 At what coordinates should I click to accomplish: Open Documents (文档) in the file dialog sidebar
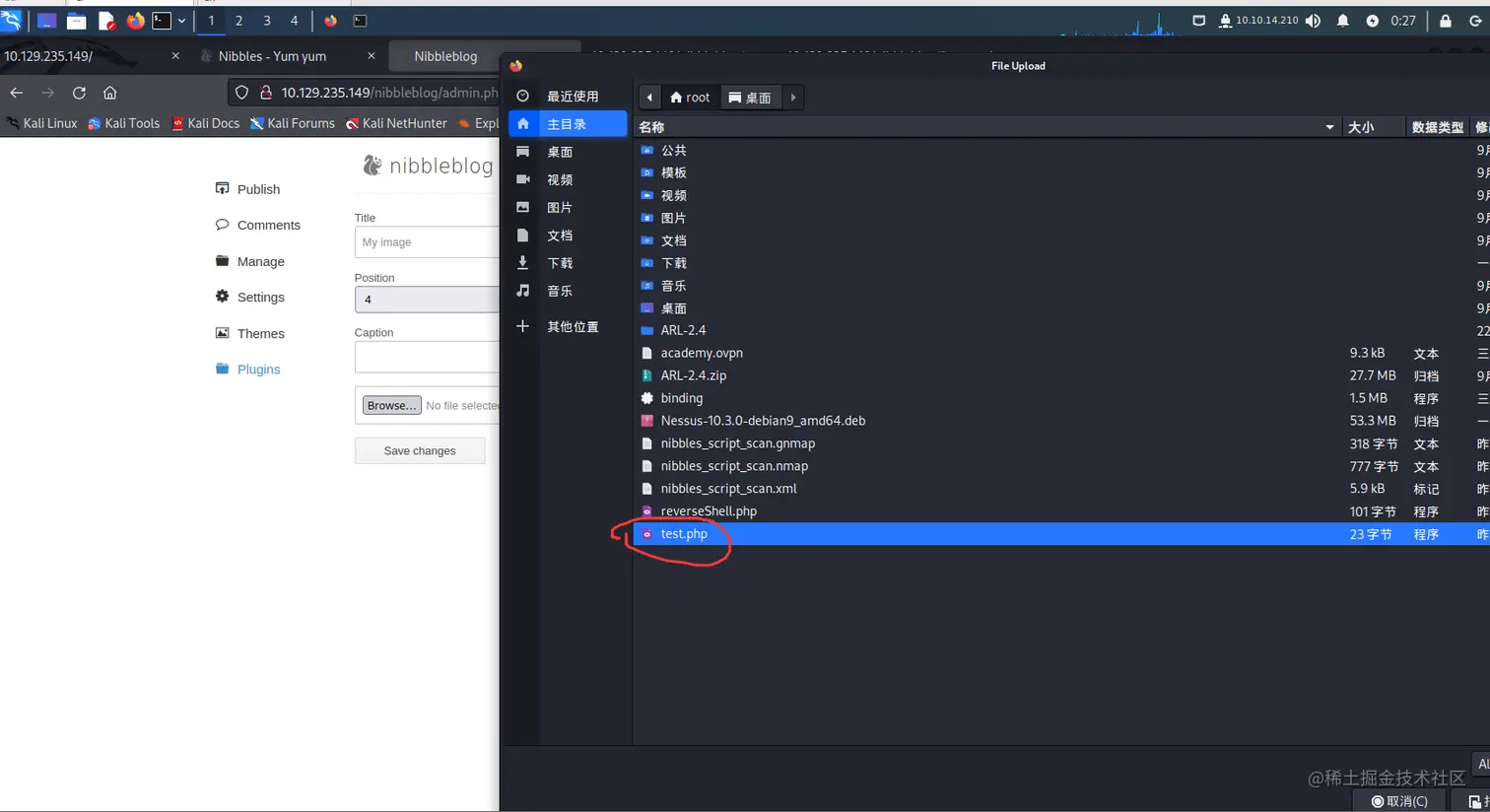pyautogui.click(x=568, y=236)
